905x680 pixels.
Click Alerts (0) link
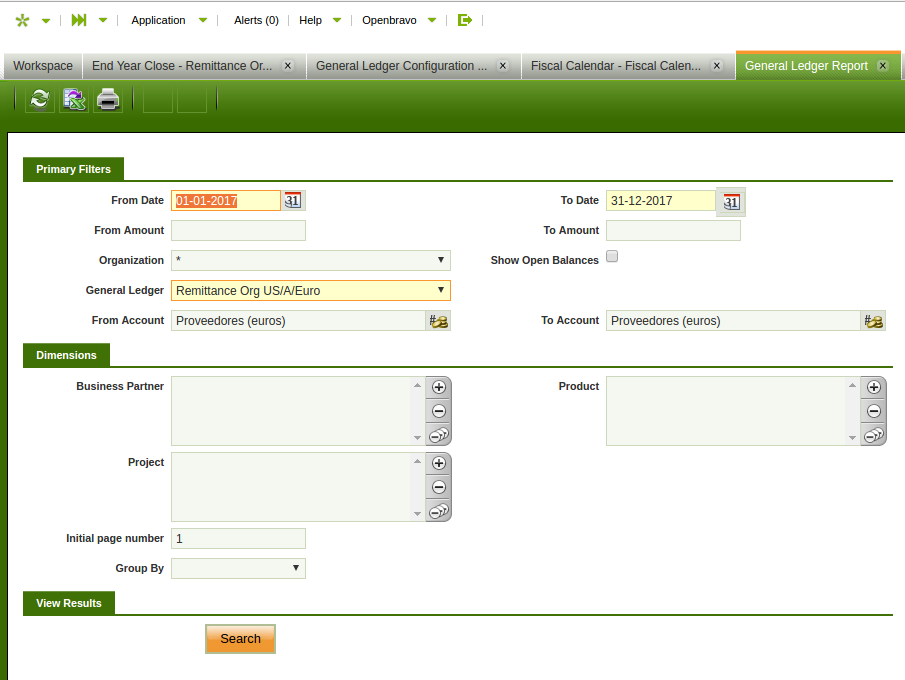point(256,20)
